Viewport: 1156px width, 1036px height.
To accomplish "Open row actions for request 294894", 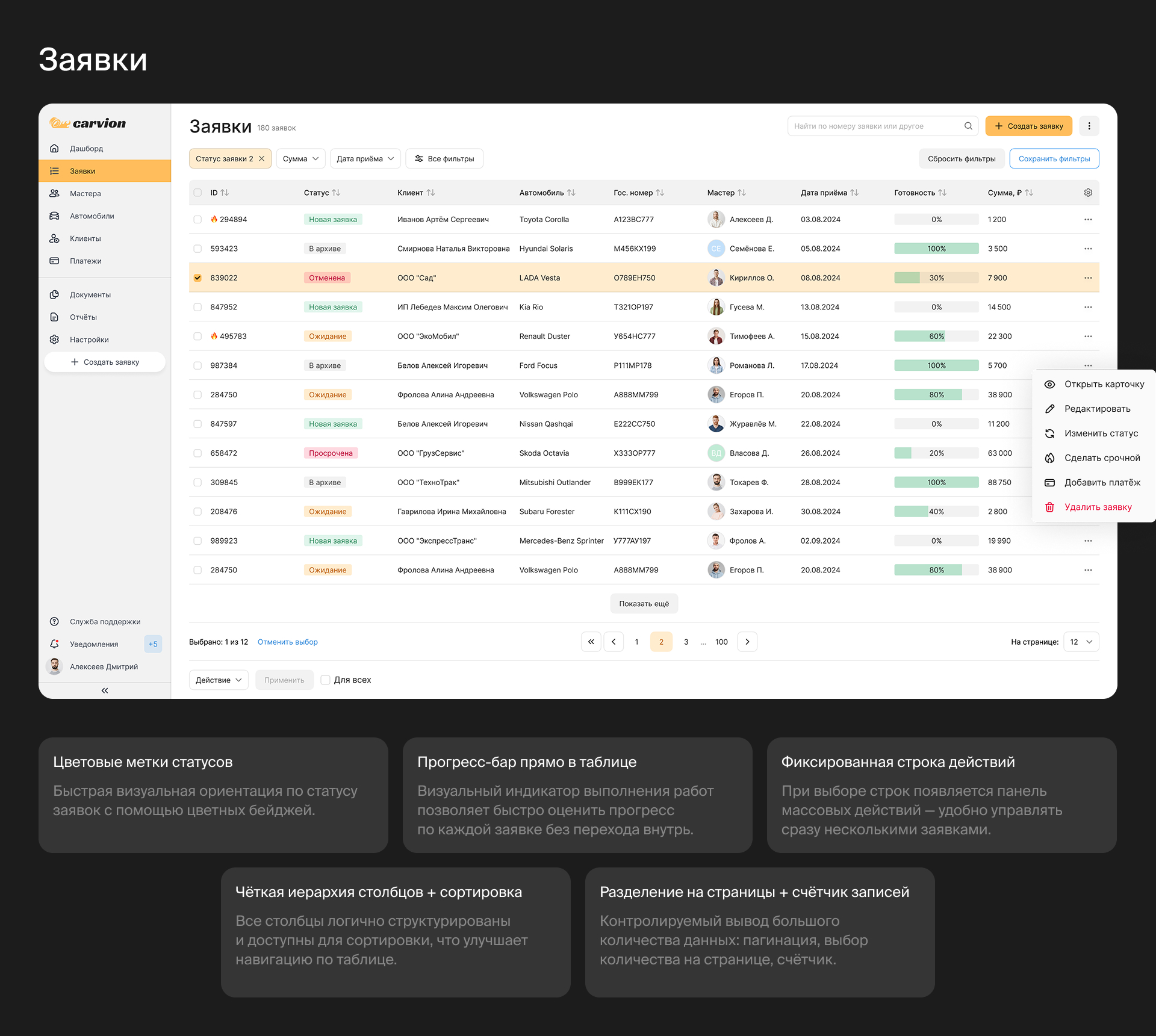I will point(1087,220).
